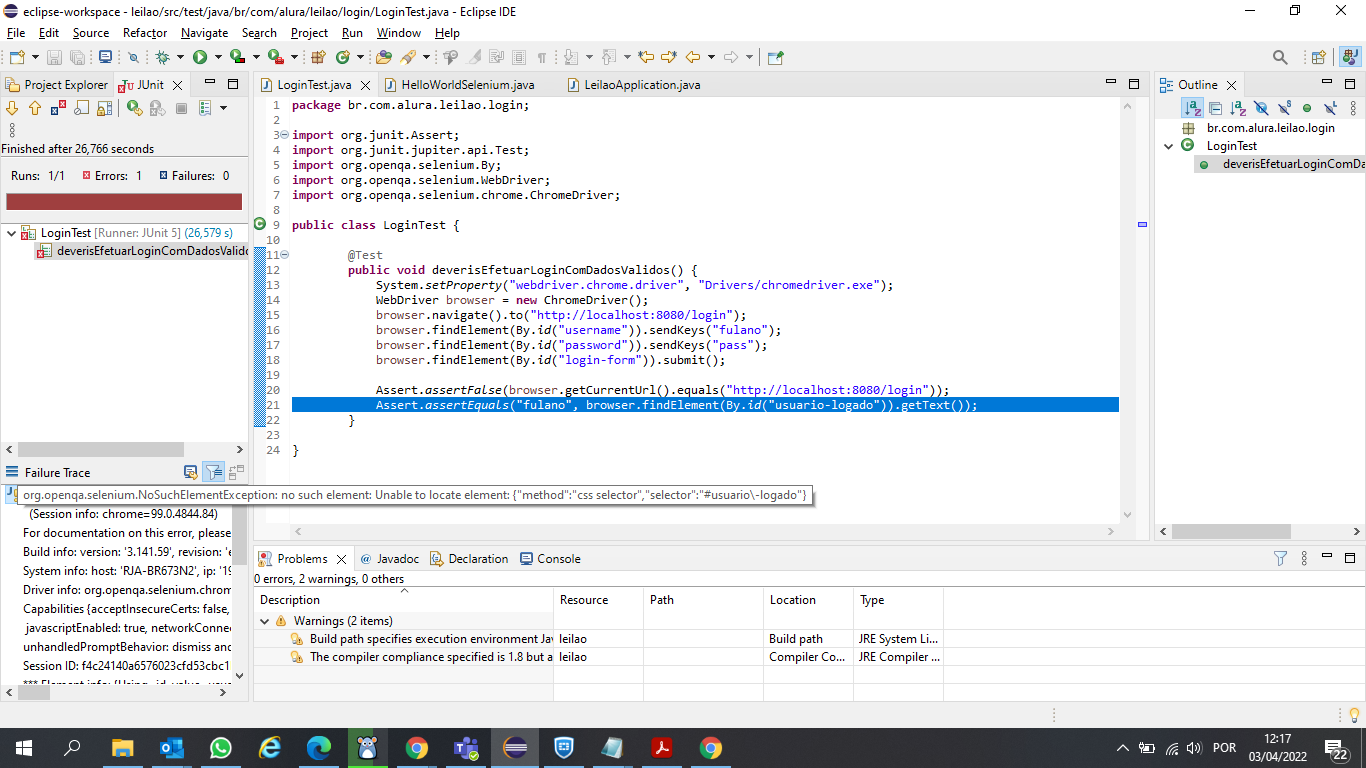Toggle show failures only in JUnit
The width and height of the screenshot is (1366, 768).
click(x=57, y=108)
